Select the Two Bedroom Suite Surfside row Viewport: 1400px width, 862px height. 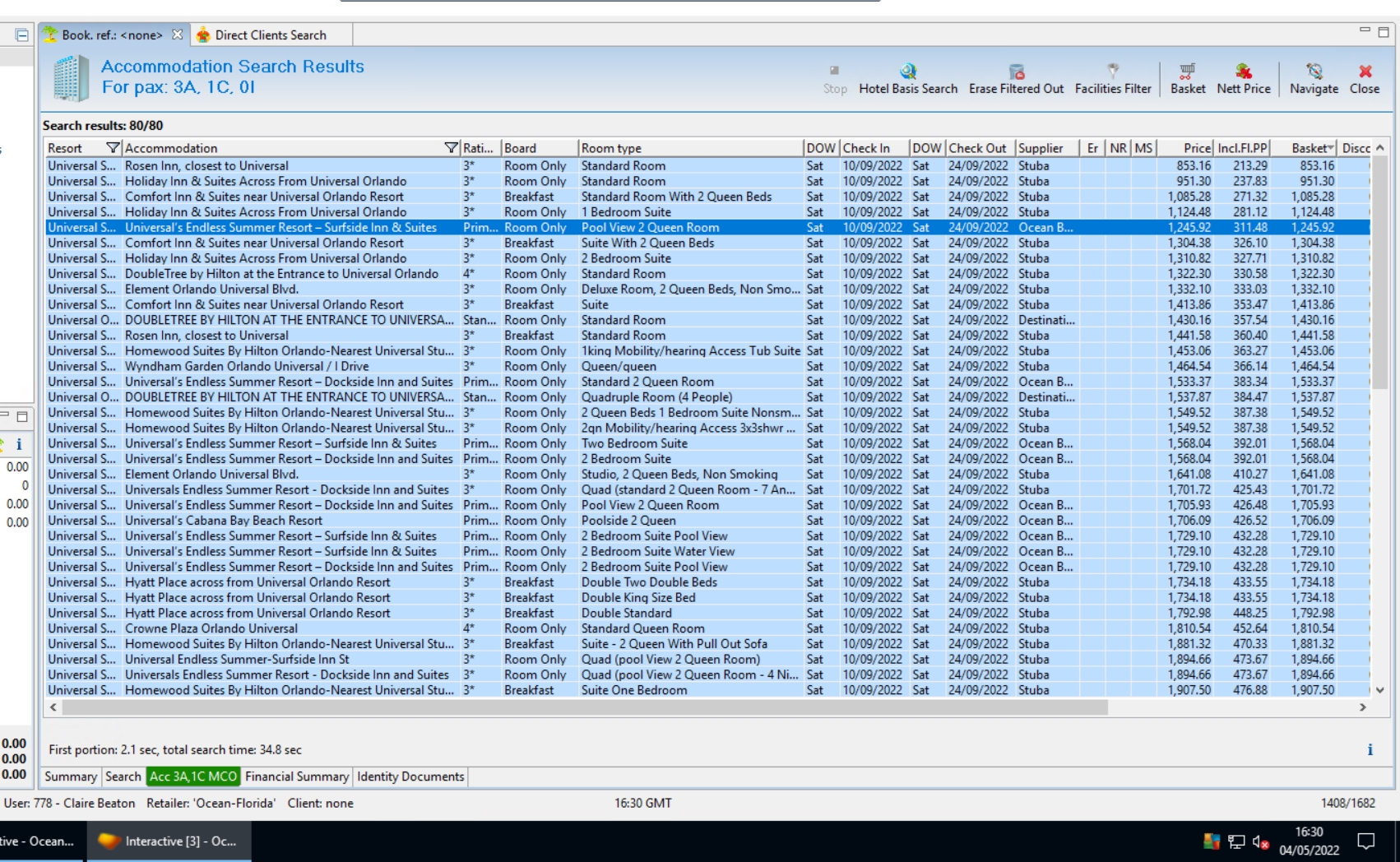point(707,443)
